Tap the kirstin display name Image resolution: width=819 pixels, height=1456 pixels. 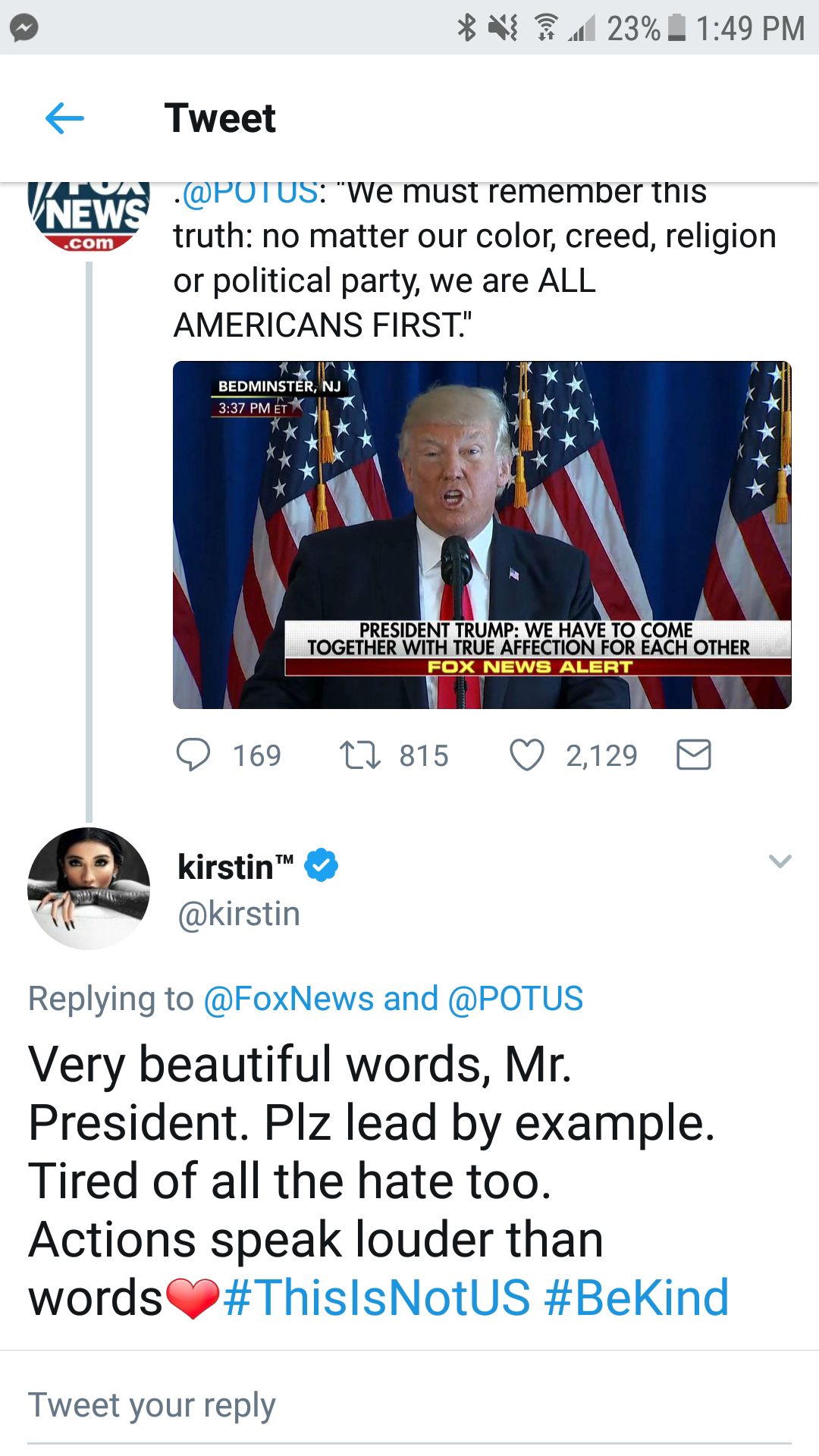[x=235, y=867]
